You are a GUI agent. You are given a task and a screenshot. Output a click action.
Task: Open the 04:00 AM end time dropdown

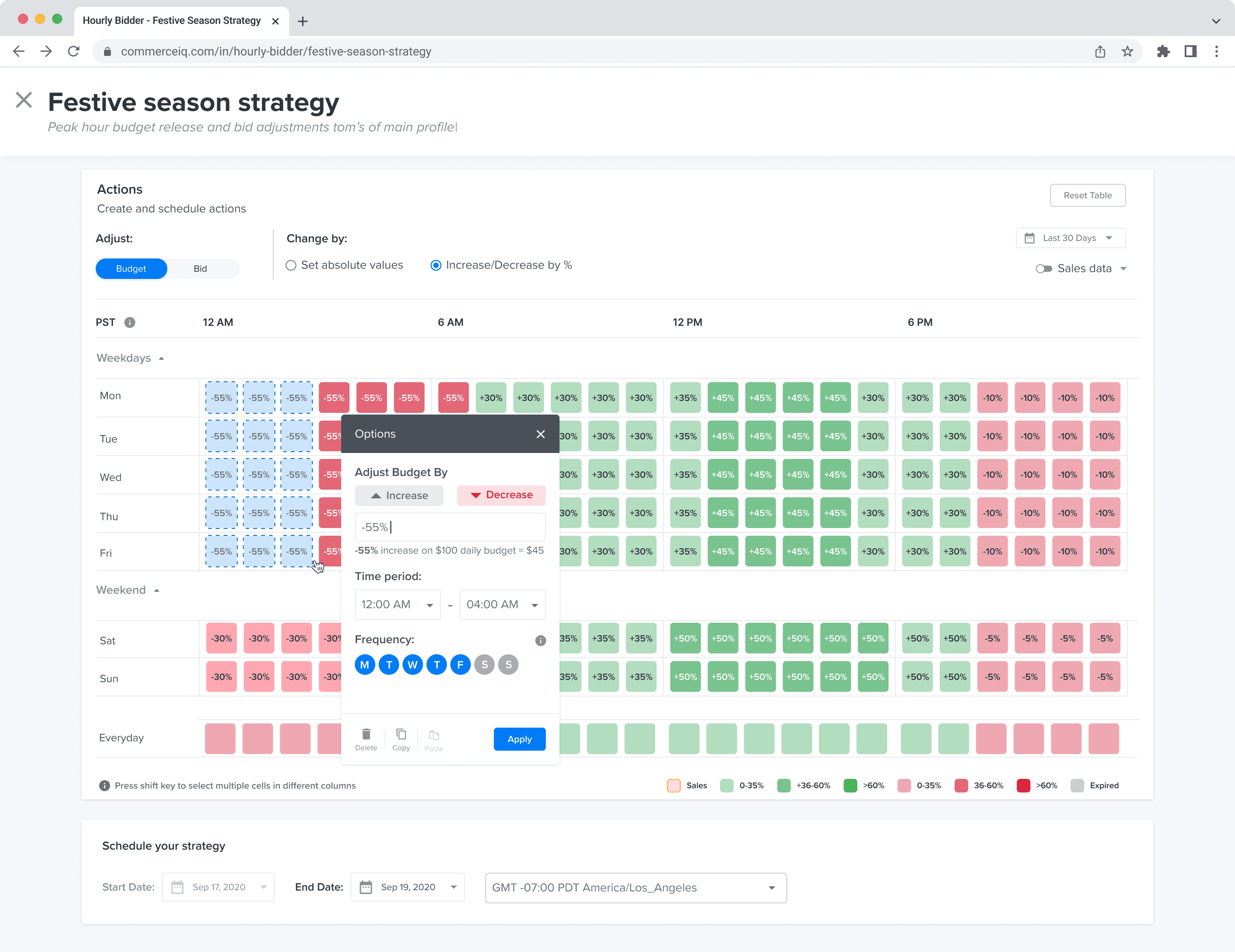point(502,605)
